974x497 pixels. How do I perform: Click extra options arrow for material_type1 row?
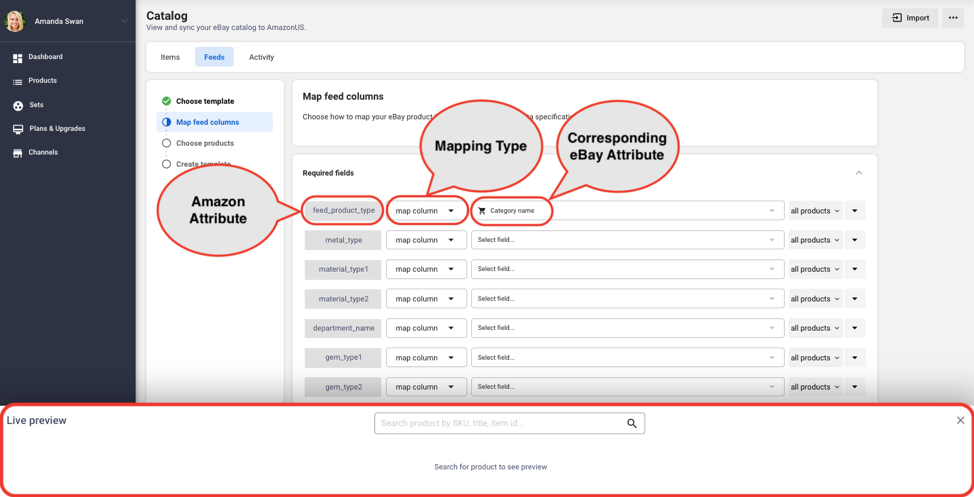pyautogui.click(x=855, y=269)
